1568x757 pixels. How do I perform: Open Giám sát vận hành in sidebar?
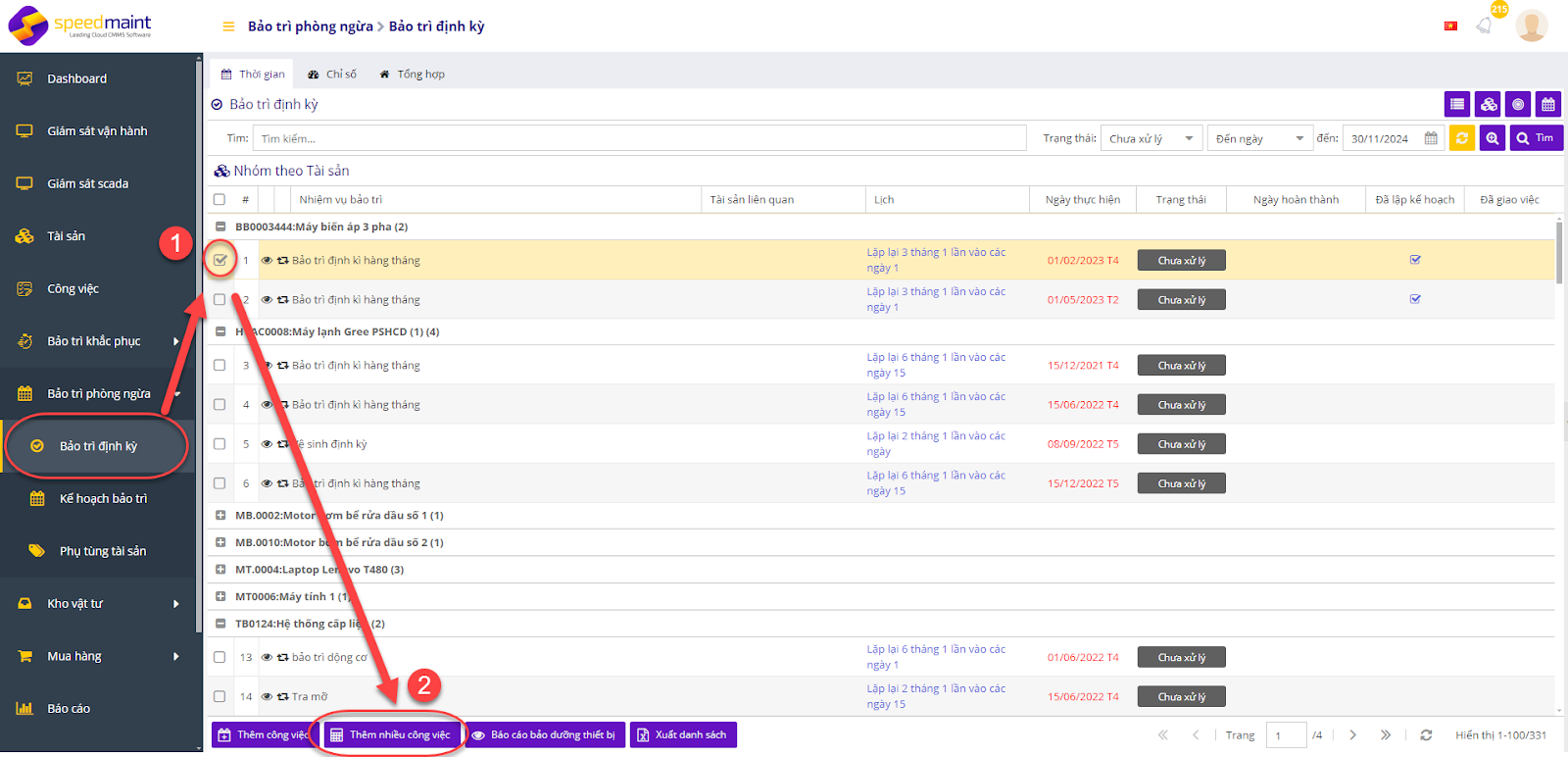(x=98, y=131)
